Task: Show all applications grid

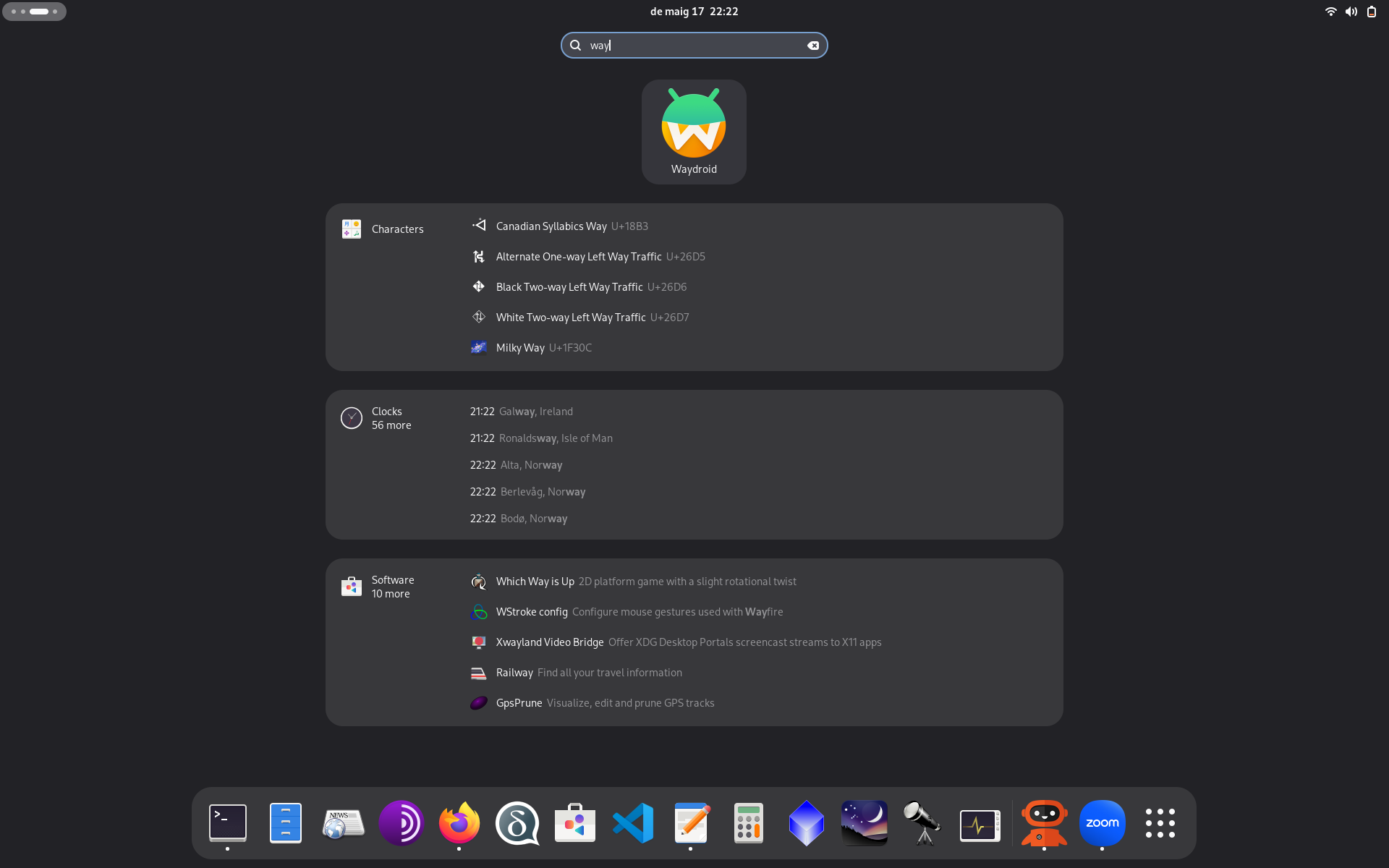Action: coord(1160,823)
